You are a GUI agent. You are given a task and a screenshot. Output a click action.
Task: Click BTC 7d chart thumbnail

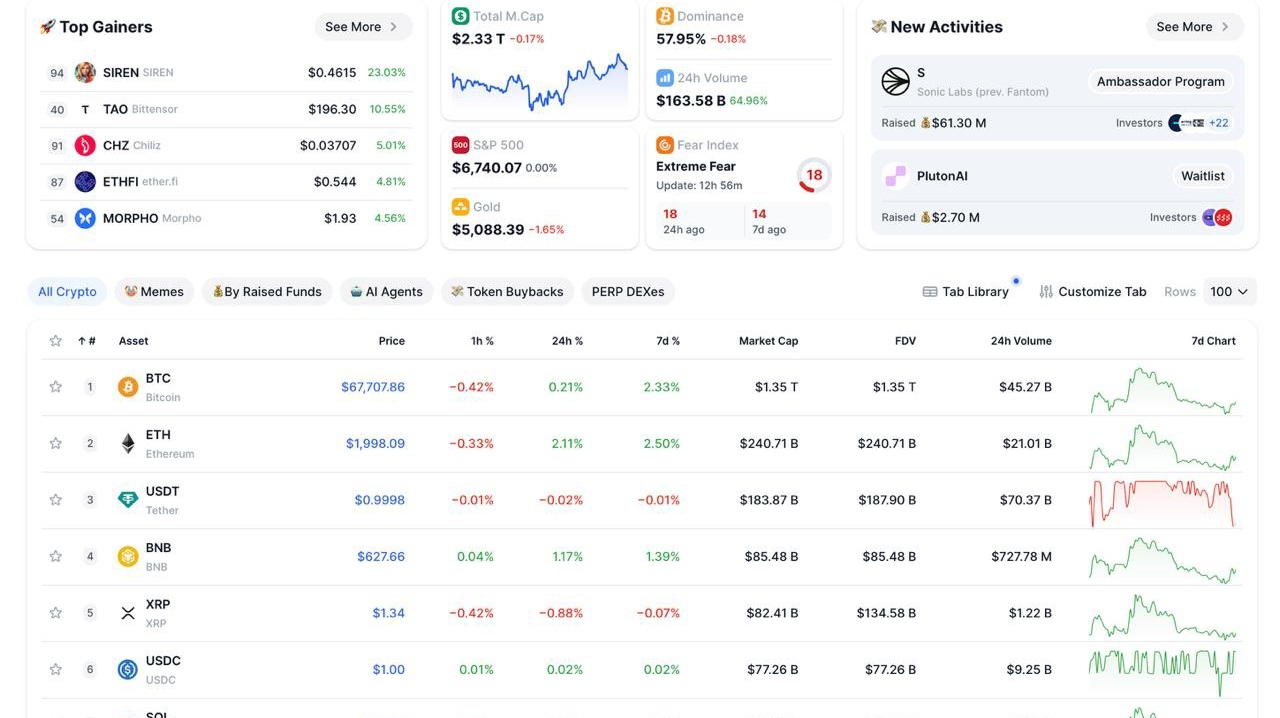[1163, 390]
